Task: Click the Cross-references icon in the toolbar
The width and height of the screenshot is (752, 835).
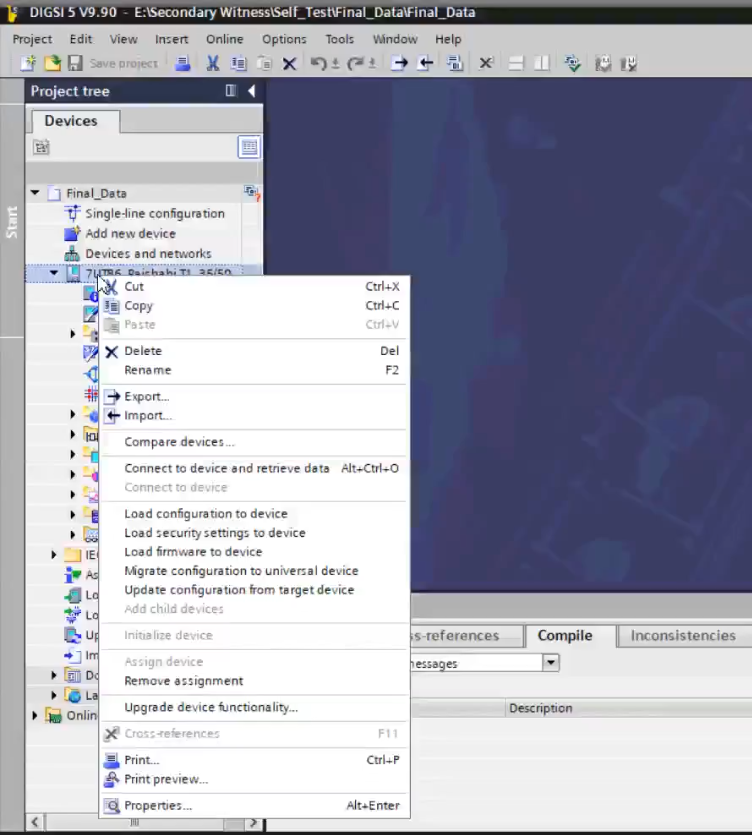Action: click(486, 63)
